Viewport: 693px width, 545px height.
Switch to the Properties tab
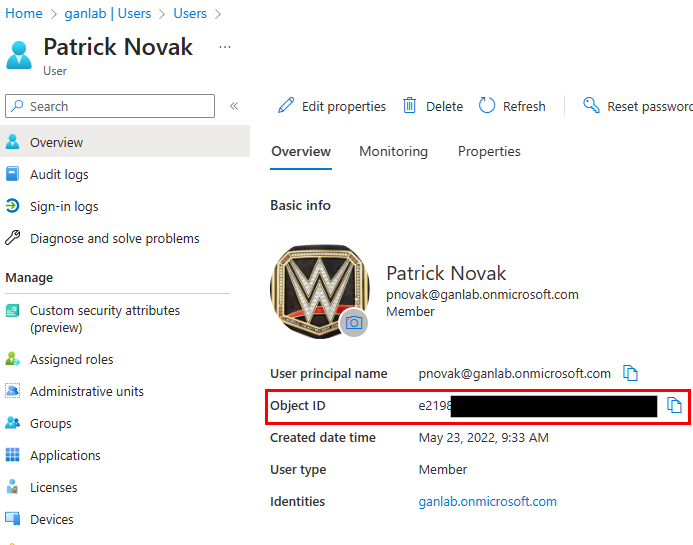(489, 151)
